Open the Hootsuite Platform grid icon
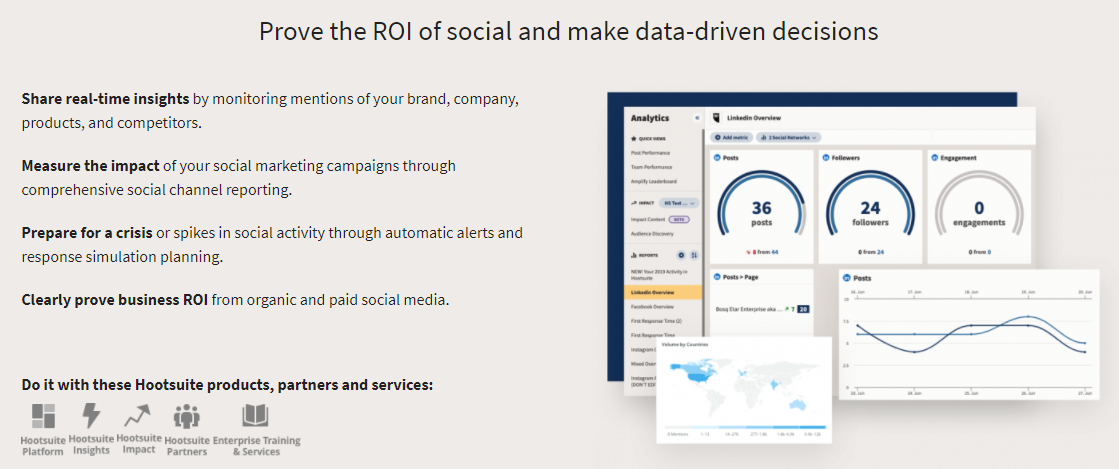Viewport: 1119px width, 469px height. coord(44,415)
